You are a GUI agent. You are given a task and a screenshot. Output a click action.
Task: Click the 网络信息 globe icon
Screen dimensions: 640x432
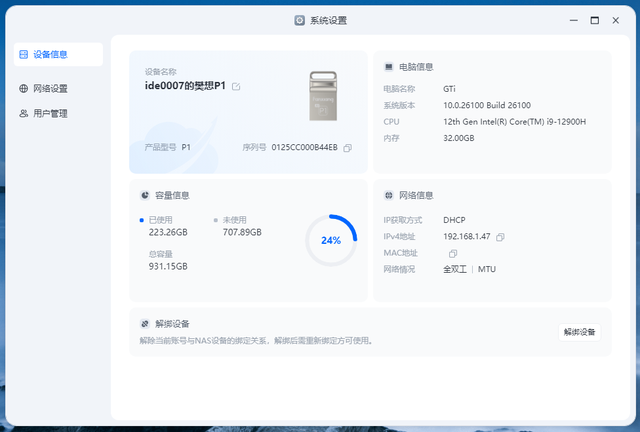tap(389, 195)
